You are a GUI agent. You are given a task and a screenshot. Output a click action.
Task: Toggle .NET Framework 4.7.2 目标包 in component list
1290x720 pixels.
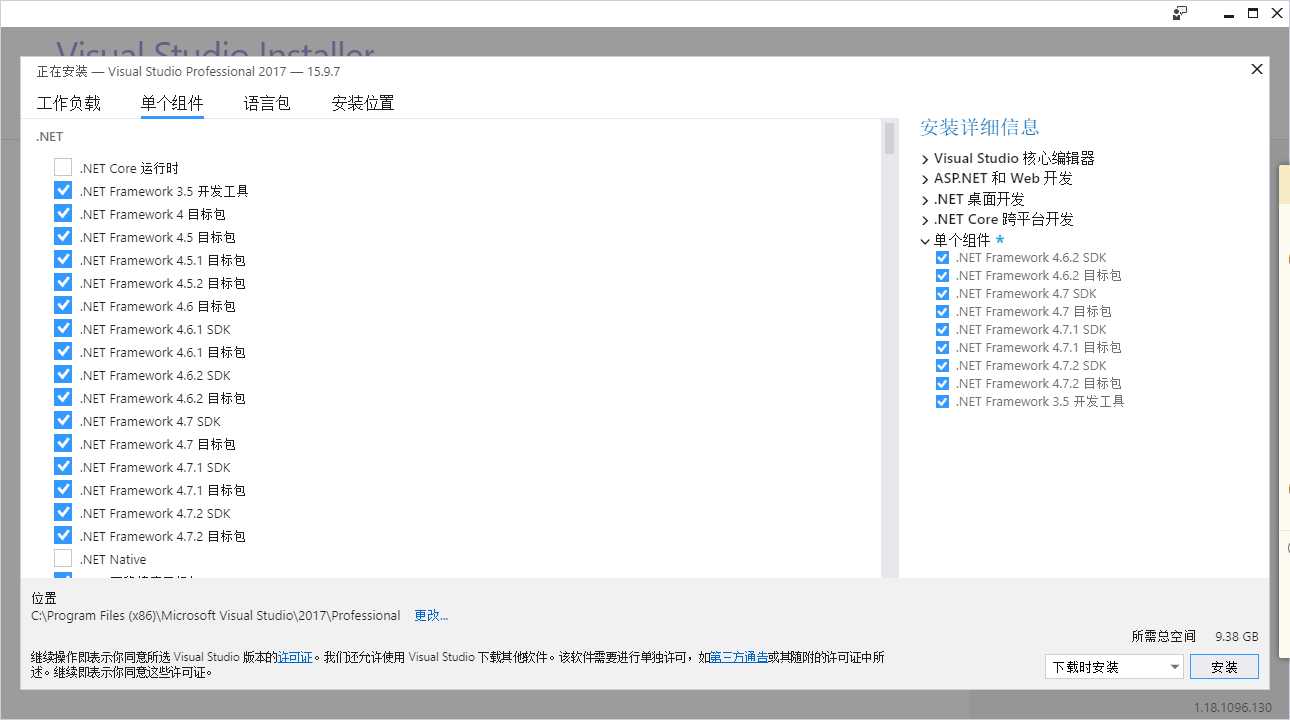click(x=63, y=535)
